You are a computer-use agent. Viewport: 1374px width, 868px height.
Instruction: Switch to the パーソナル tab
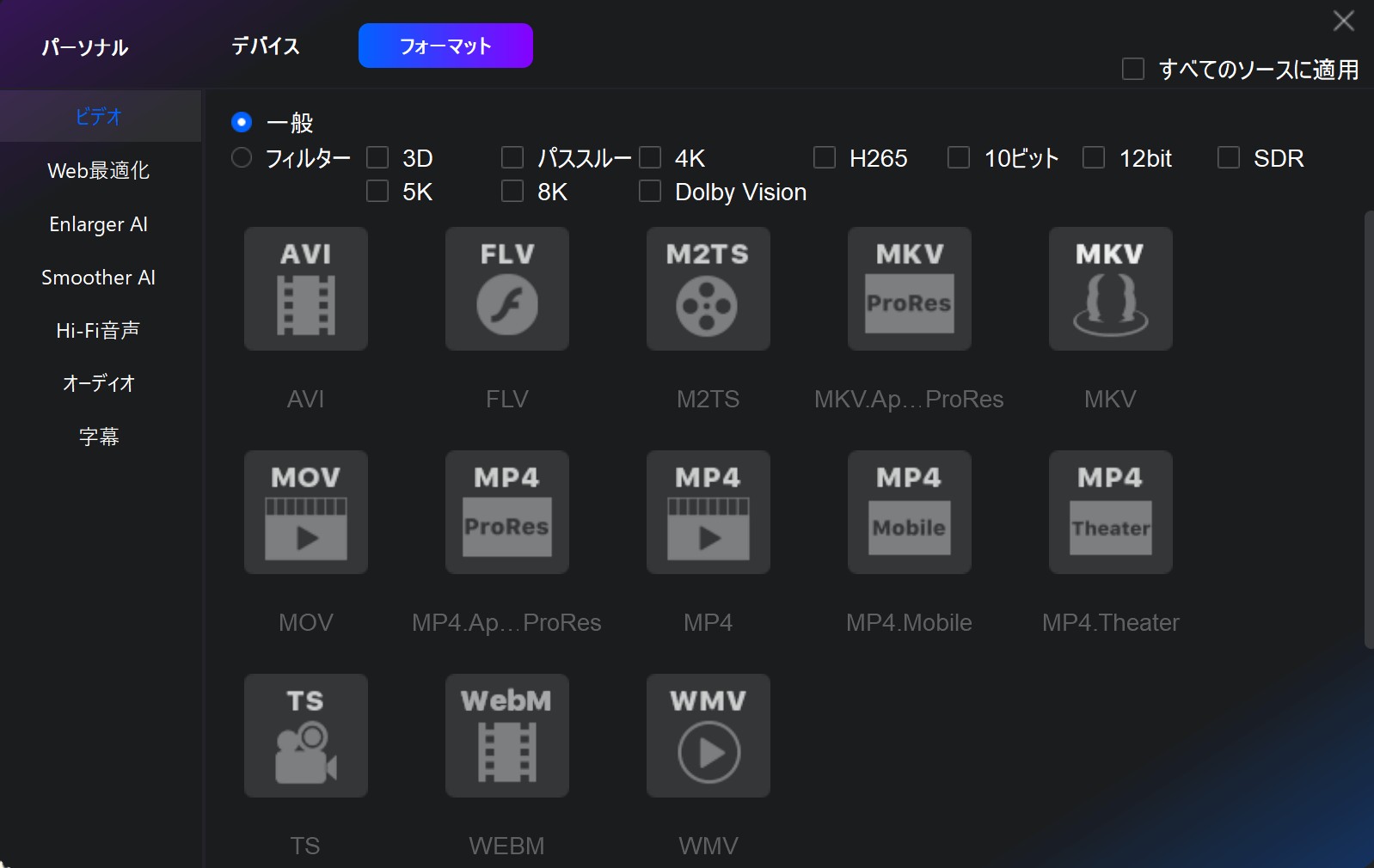[85, 46]
